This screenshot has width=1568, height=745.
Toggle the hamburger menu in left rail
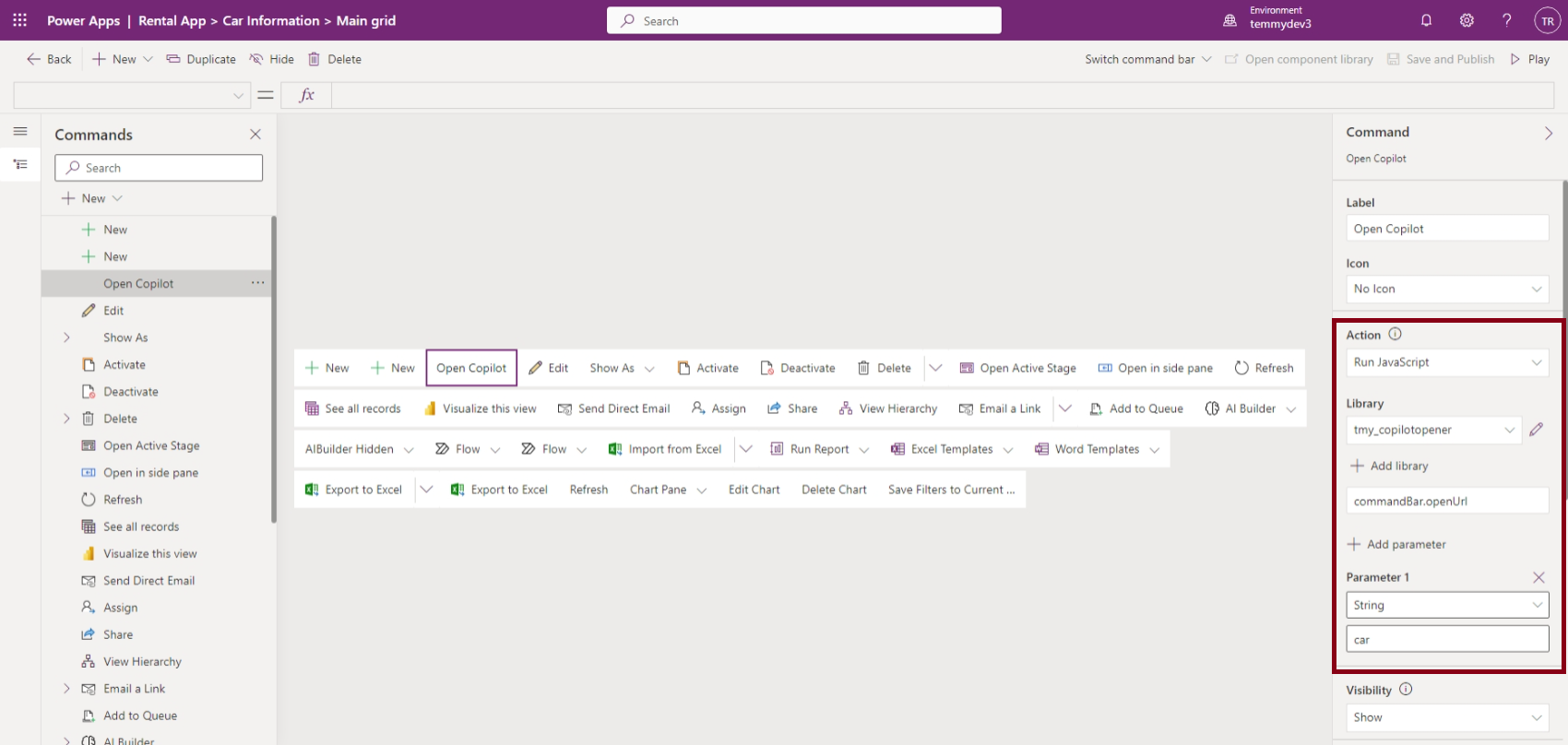click(20, 131)
